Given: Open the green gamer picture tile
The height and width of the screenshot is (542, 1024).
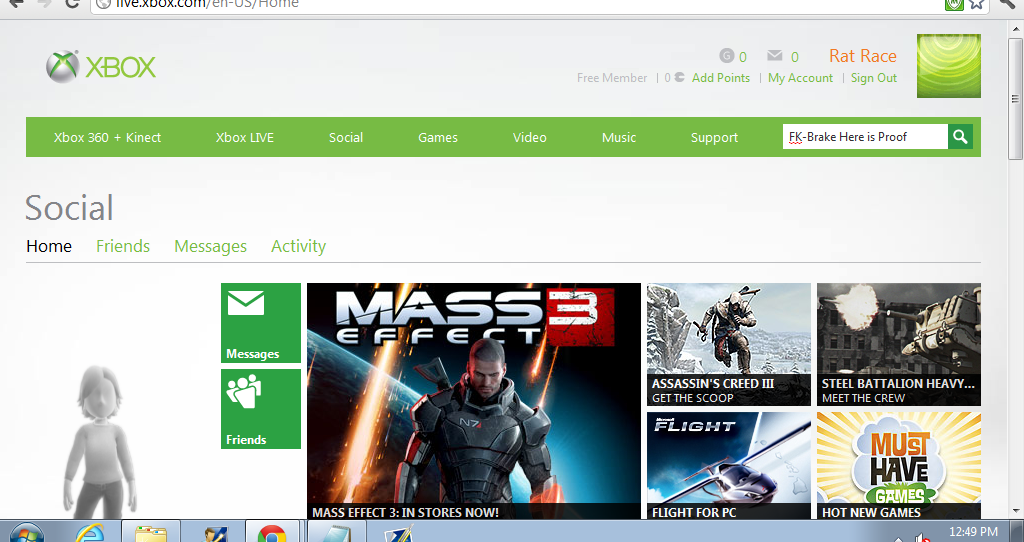Looking at the screenshot, I should (x=948, y=66).
